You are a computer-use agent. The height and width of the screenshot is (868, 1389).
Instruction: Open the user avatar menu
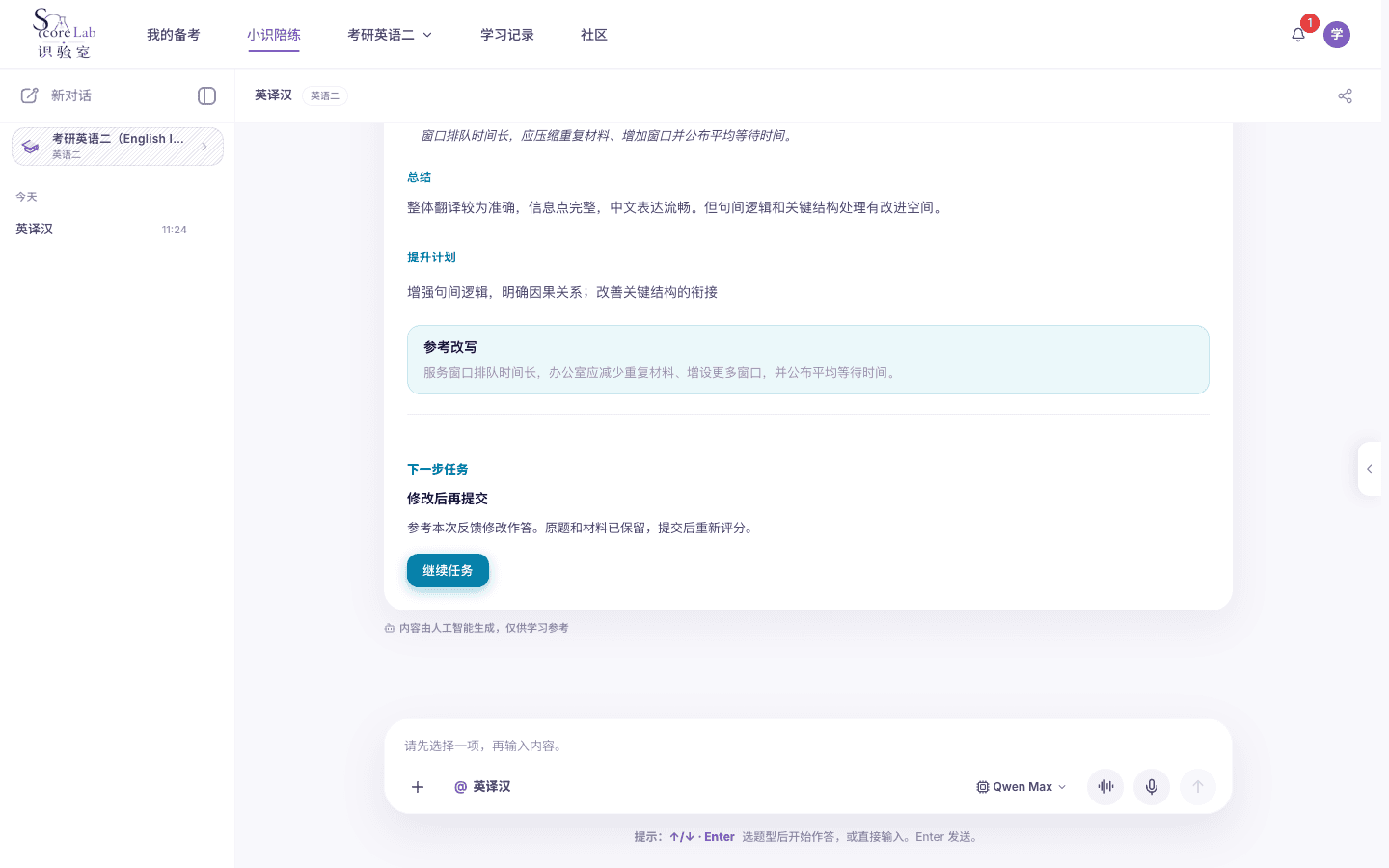[x=1337, y=35]
